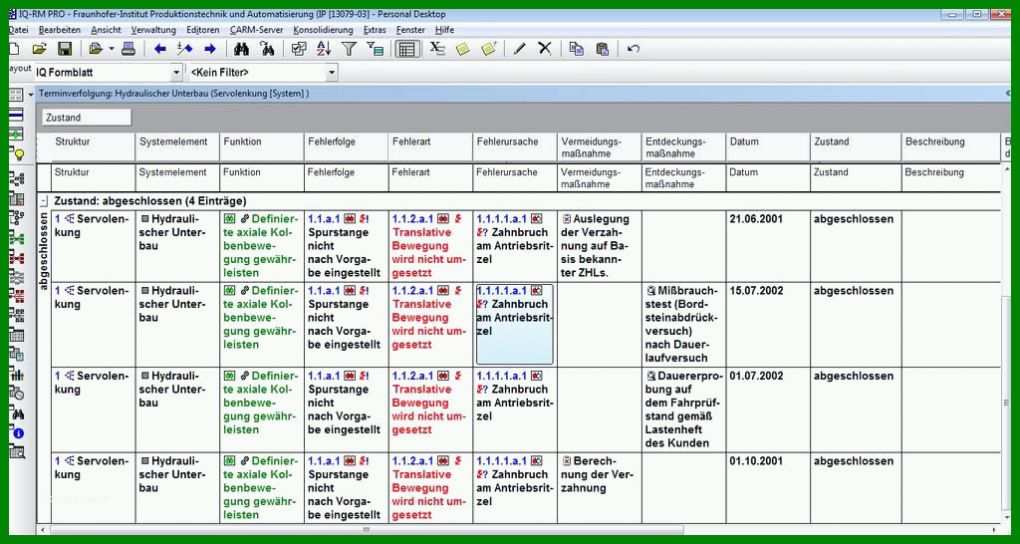Click the Zustand grouping field

click(86, 118)
